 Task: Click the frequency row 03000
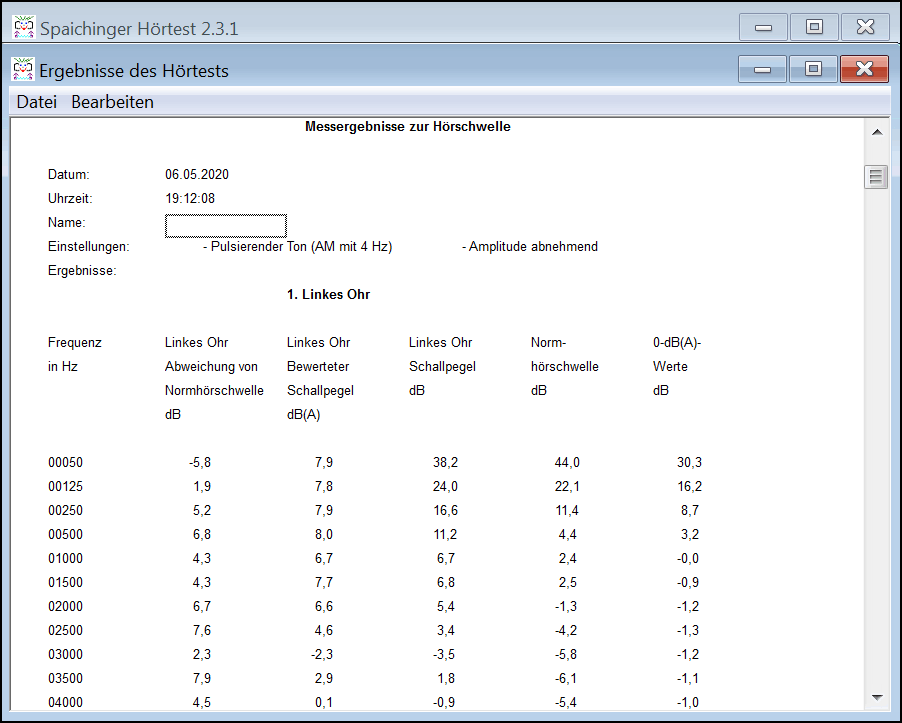(x=66, y=655)
